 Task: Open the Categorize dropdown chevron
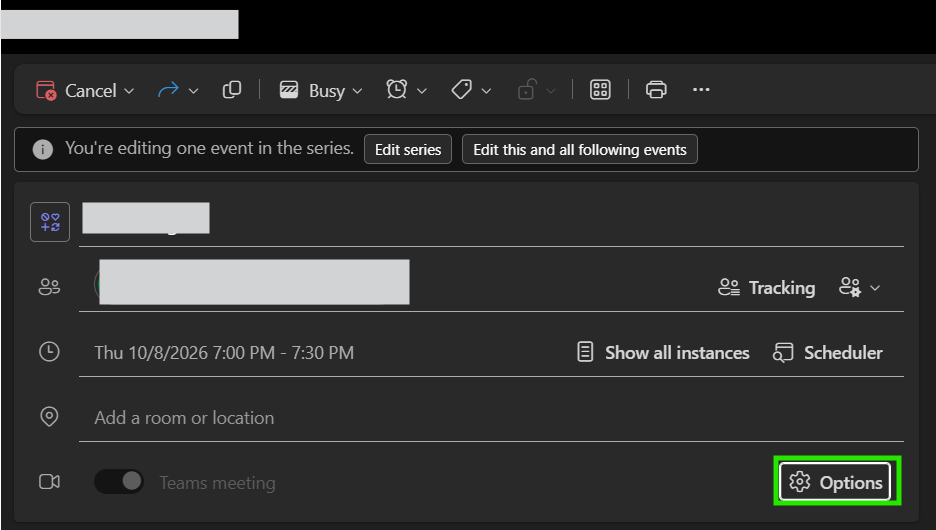(x=487, y=91)
